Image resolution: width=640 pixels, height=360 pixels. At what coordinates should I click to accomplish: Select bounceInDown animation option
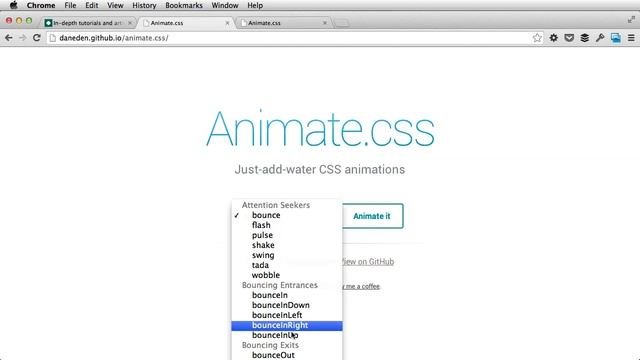click(287, 305)
